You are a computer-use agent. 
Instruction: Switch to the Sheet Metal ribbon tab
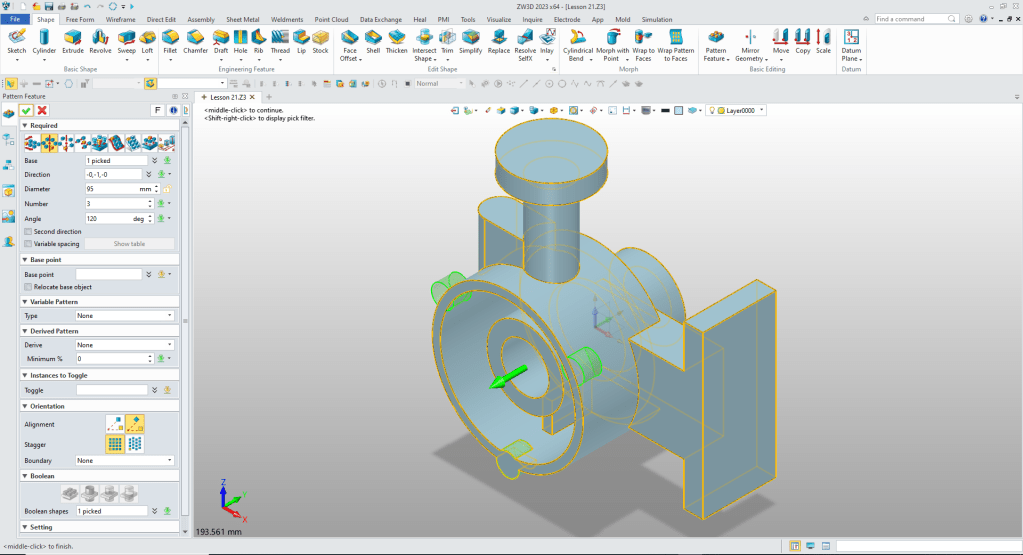(243, 19)
